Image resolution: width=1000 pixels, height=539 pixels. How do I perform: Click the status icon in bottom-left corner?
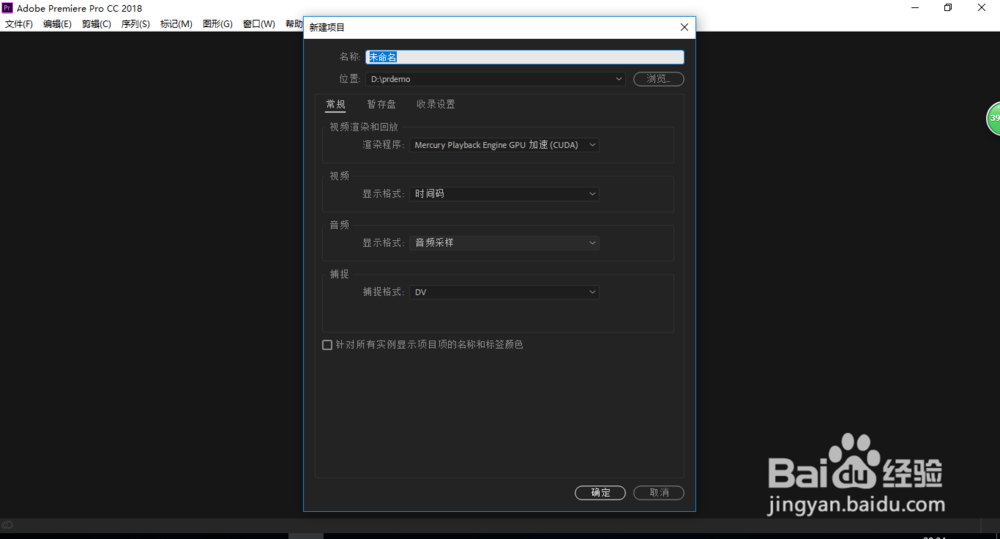pyautogui.click(x=7, y=525)
